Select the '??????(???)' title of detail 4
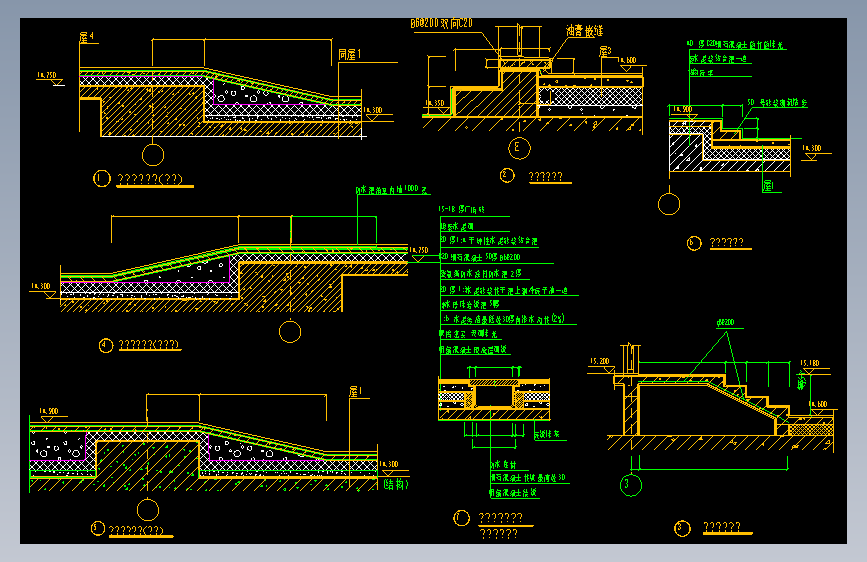Viewport: 867px width, 562px height. 149,345
